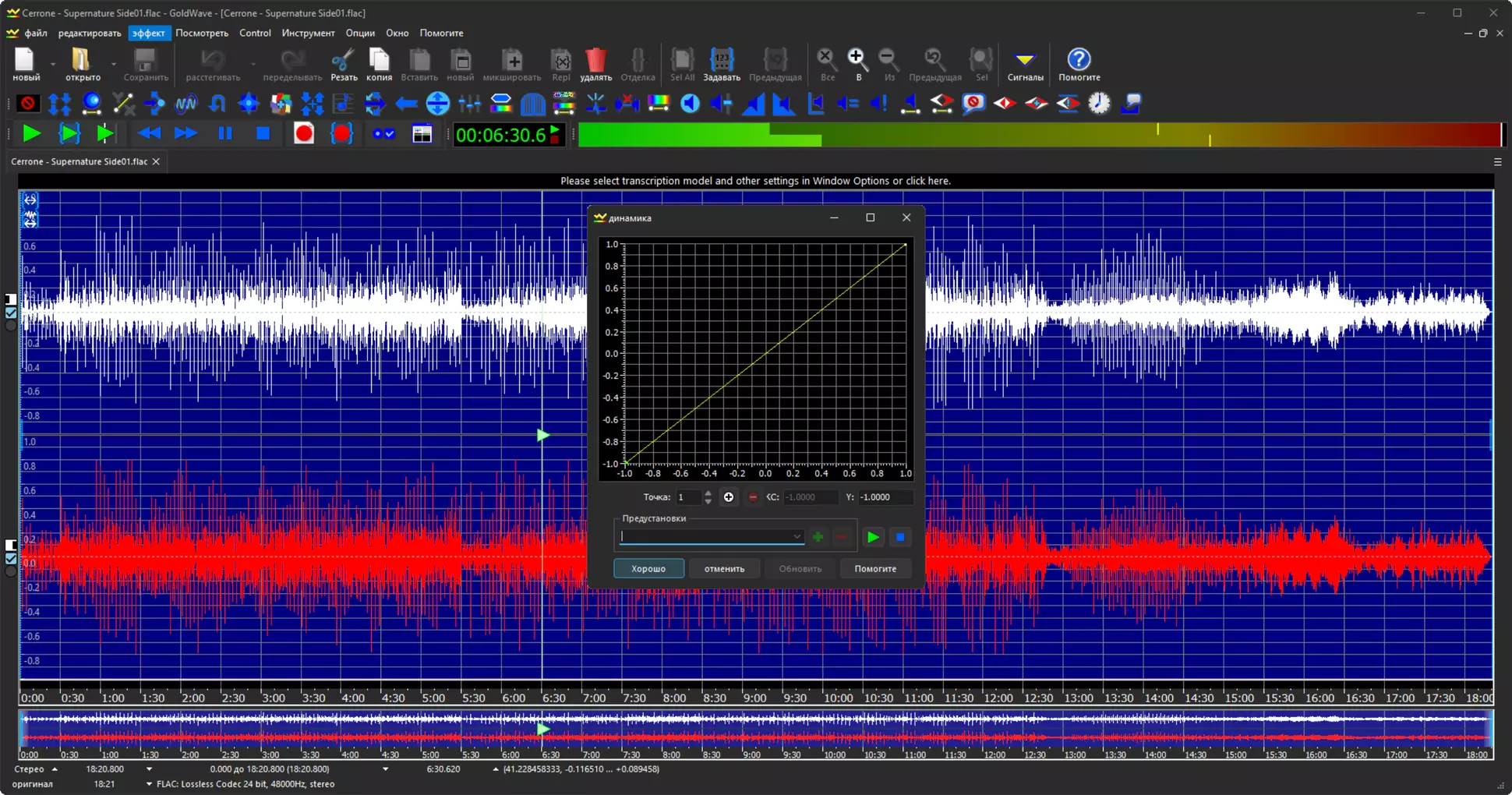Viewport: 1512px width, 795px height.
Task: Click the speaker with exclamation mark icon
Action: coord(878,103)
